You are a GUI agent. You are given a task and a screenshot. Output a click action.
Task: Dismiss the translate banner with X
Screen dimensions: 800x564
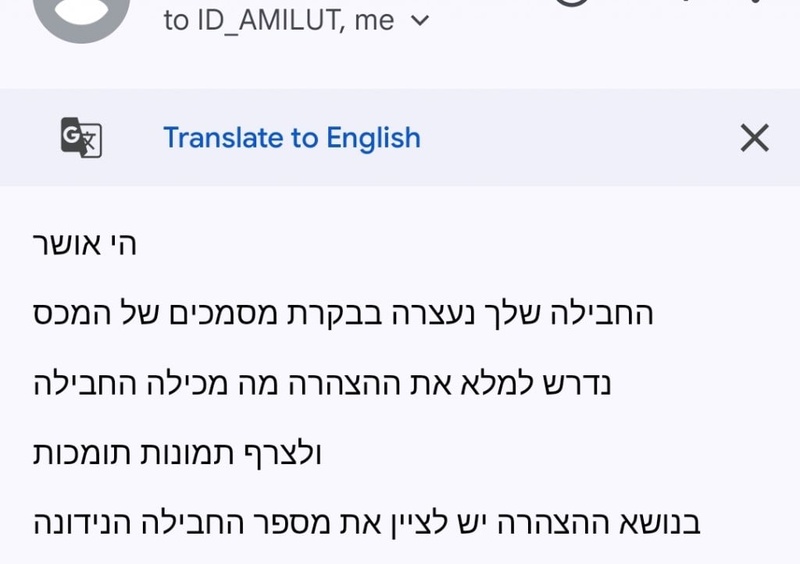pos(754,138)
